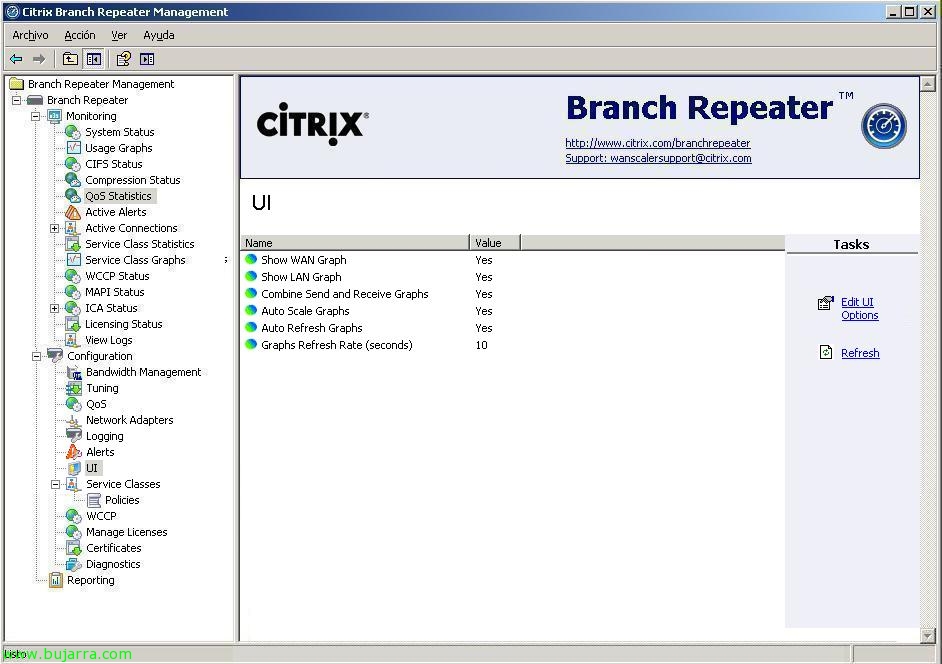
Task: Select the Show LAN Graph row
Action: point(512,277)
